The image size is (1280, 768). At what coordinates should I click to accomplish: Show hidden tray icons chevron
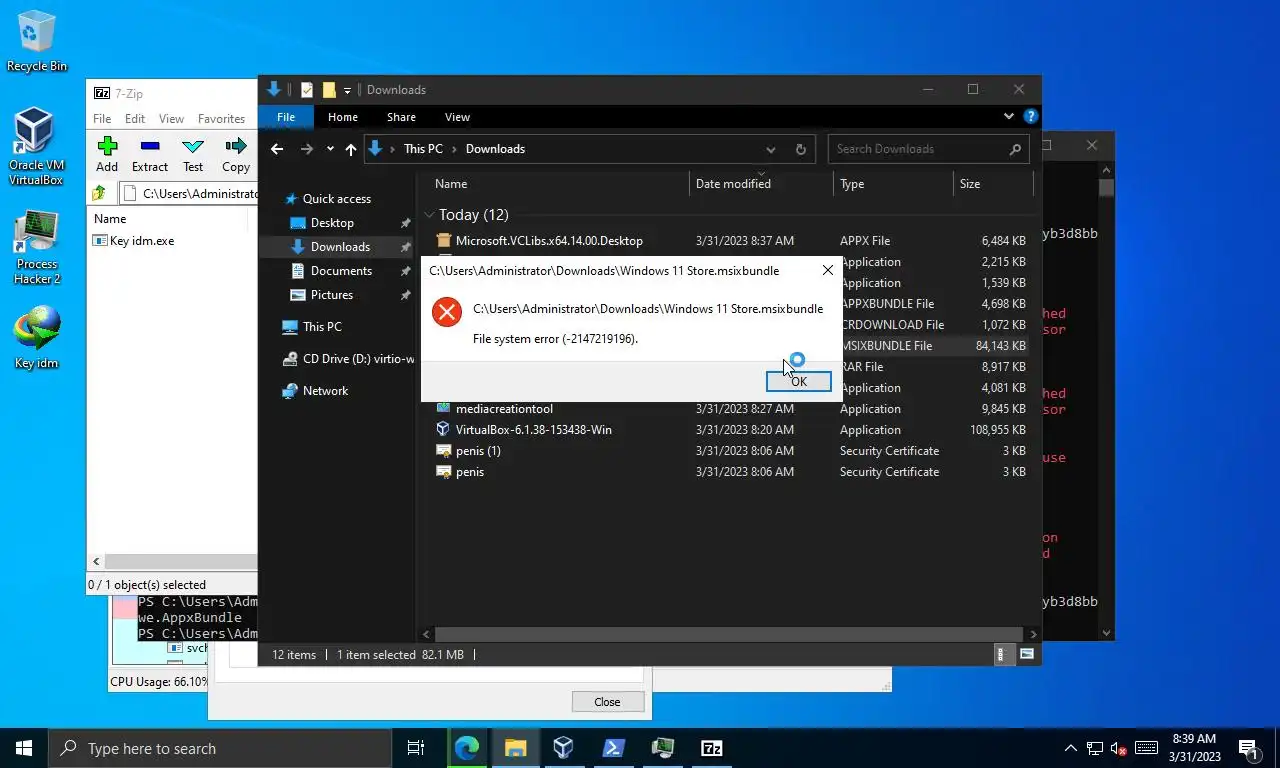click(x=1070, y=748)
